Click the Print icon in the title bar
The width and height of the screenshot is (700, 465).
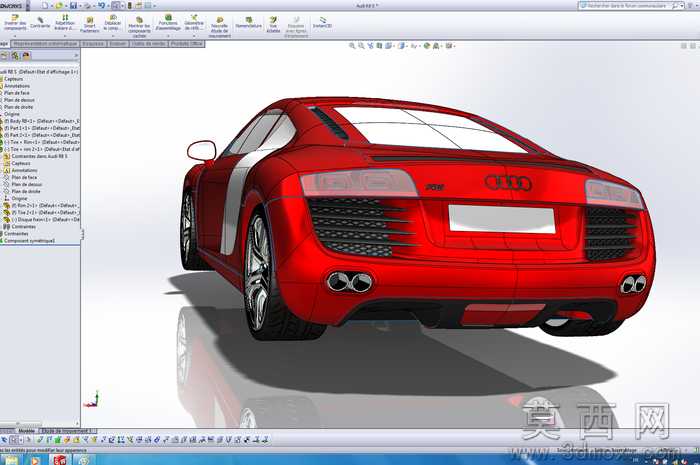pyautogui.click(x=88, y=6)
